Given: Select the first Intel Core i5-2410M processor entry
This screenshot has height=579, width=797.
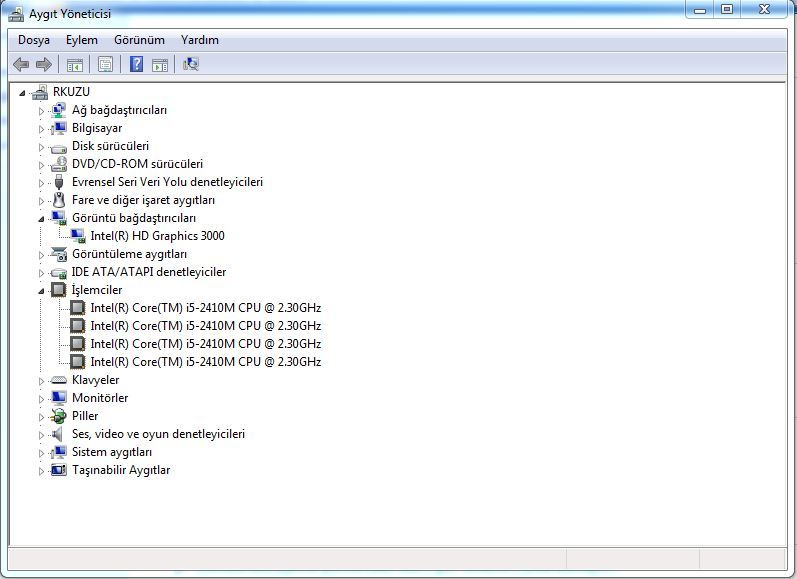Looking at the screenshot, I should pos(205,308).
